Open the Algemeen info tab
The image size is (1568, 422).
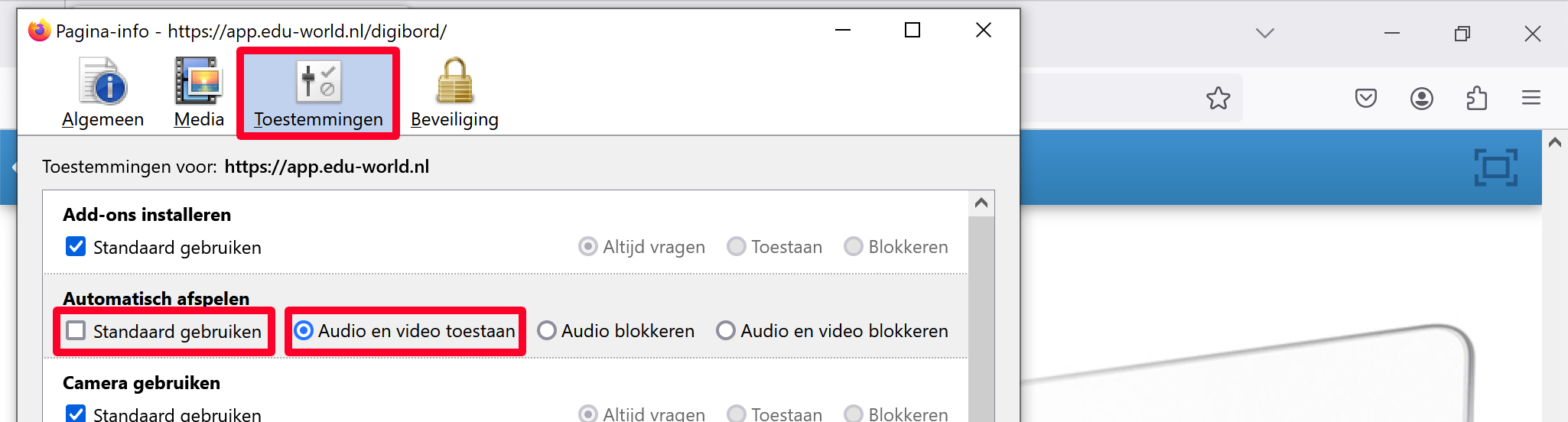point(102,93)
